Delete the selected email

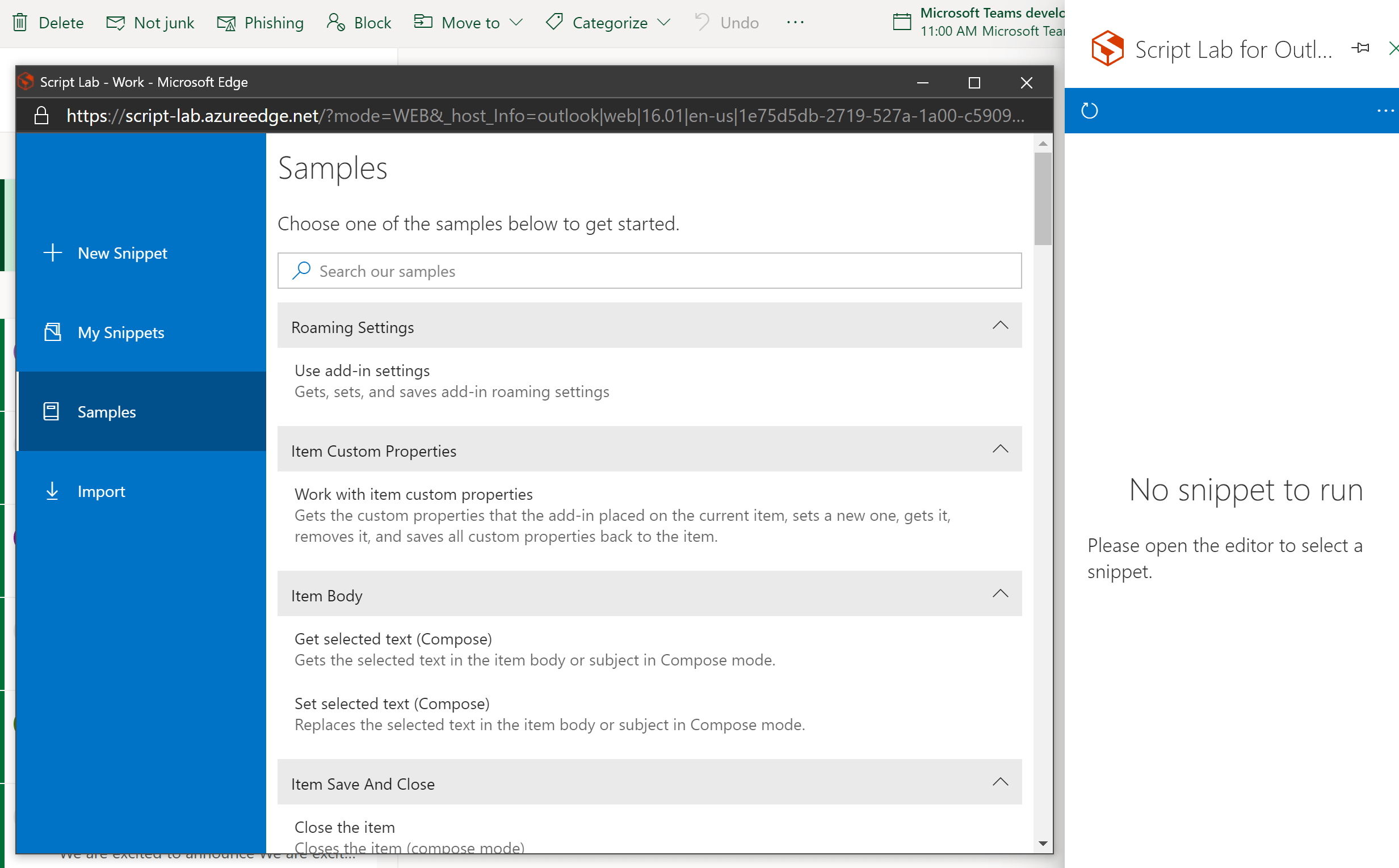48,22
